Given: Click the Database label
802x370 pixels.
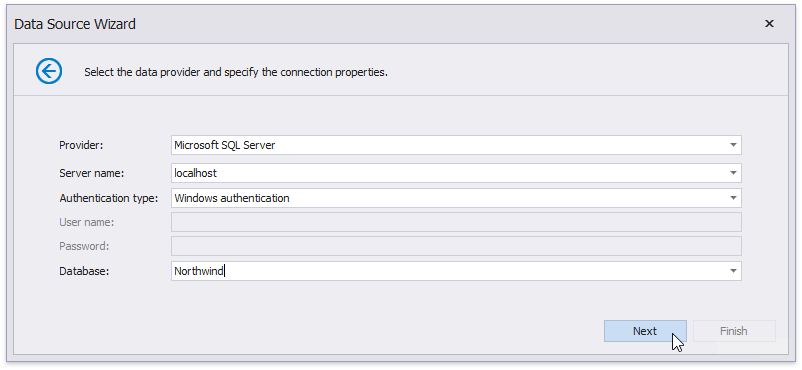Looking at the screenshot, I should pos(84,271).
